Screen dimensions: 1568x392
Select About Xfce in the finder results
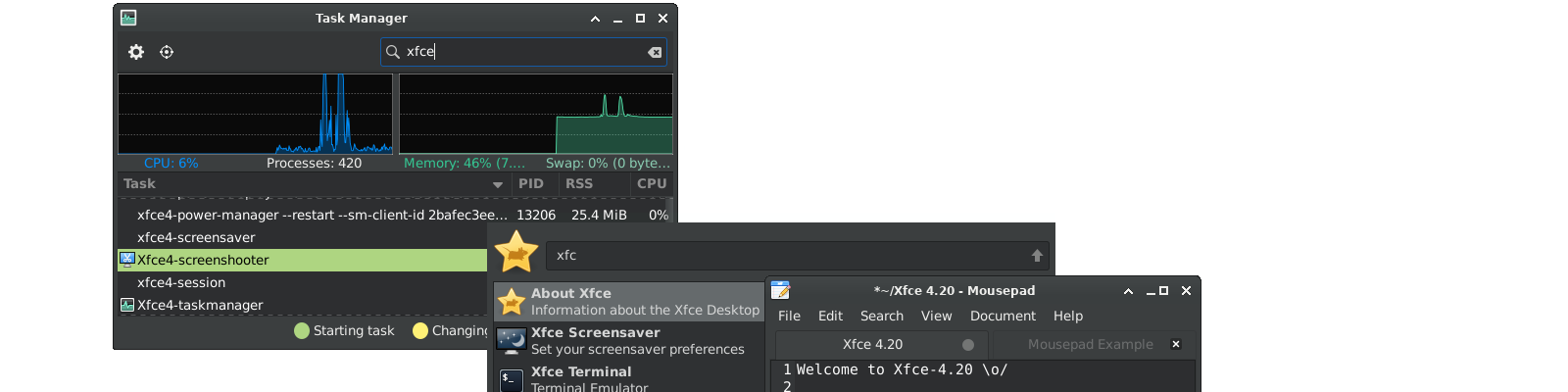point(629,302)
